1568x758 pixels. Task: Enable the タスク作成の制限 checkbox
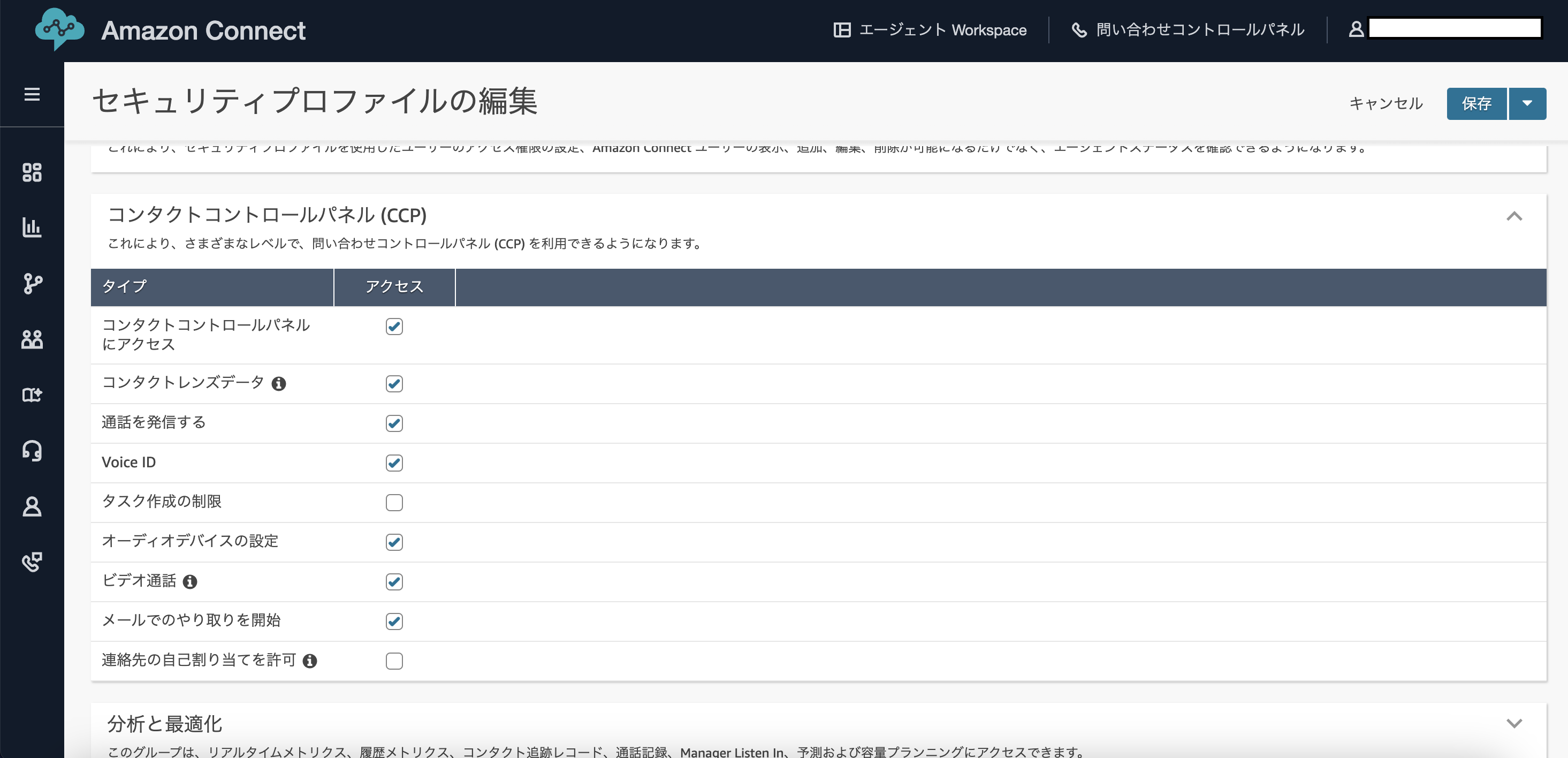coord(394,502)
